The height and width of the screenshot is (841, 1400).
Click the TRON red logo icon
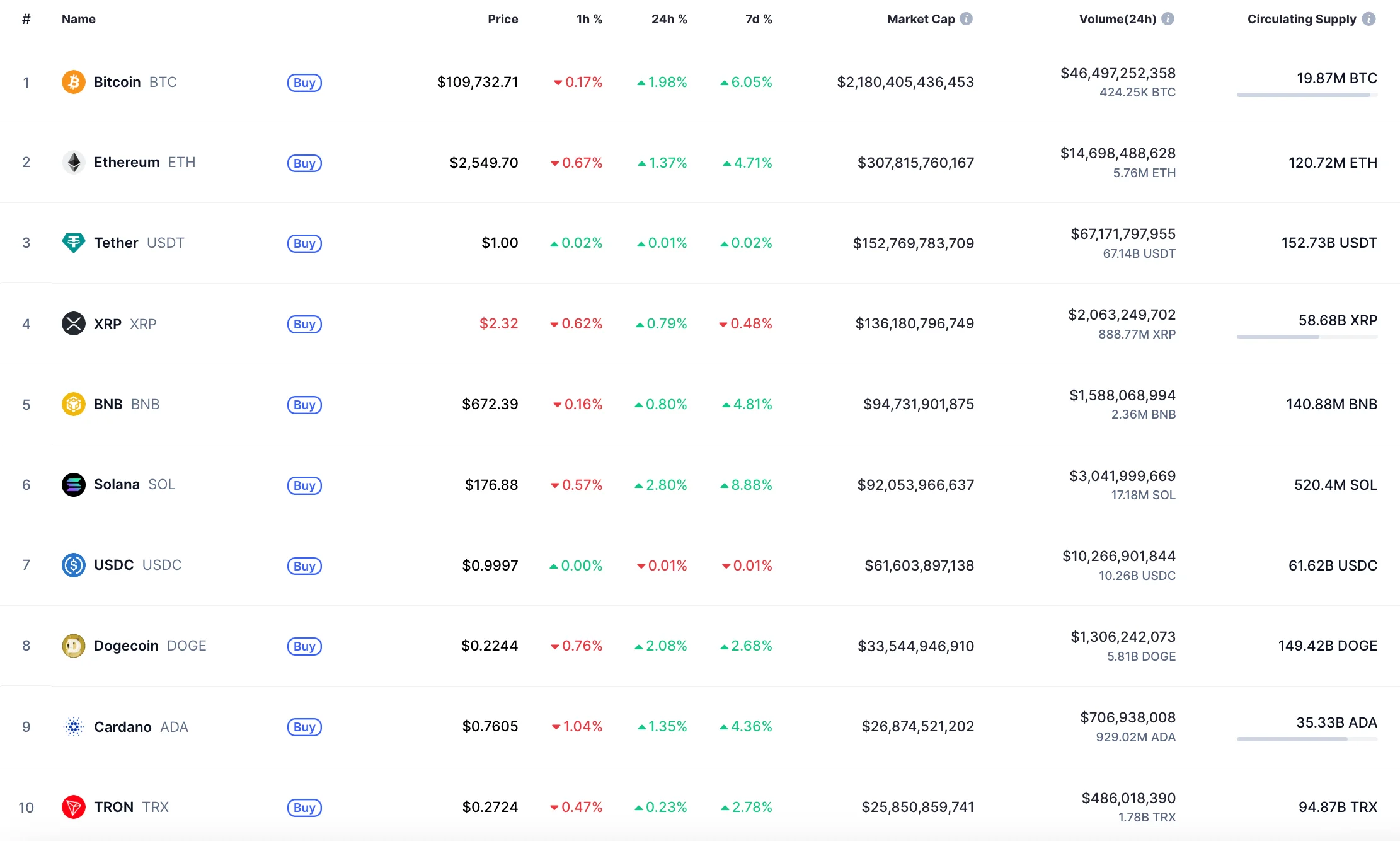[73, 807]
